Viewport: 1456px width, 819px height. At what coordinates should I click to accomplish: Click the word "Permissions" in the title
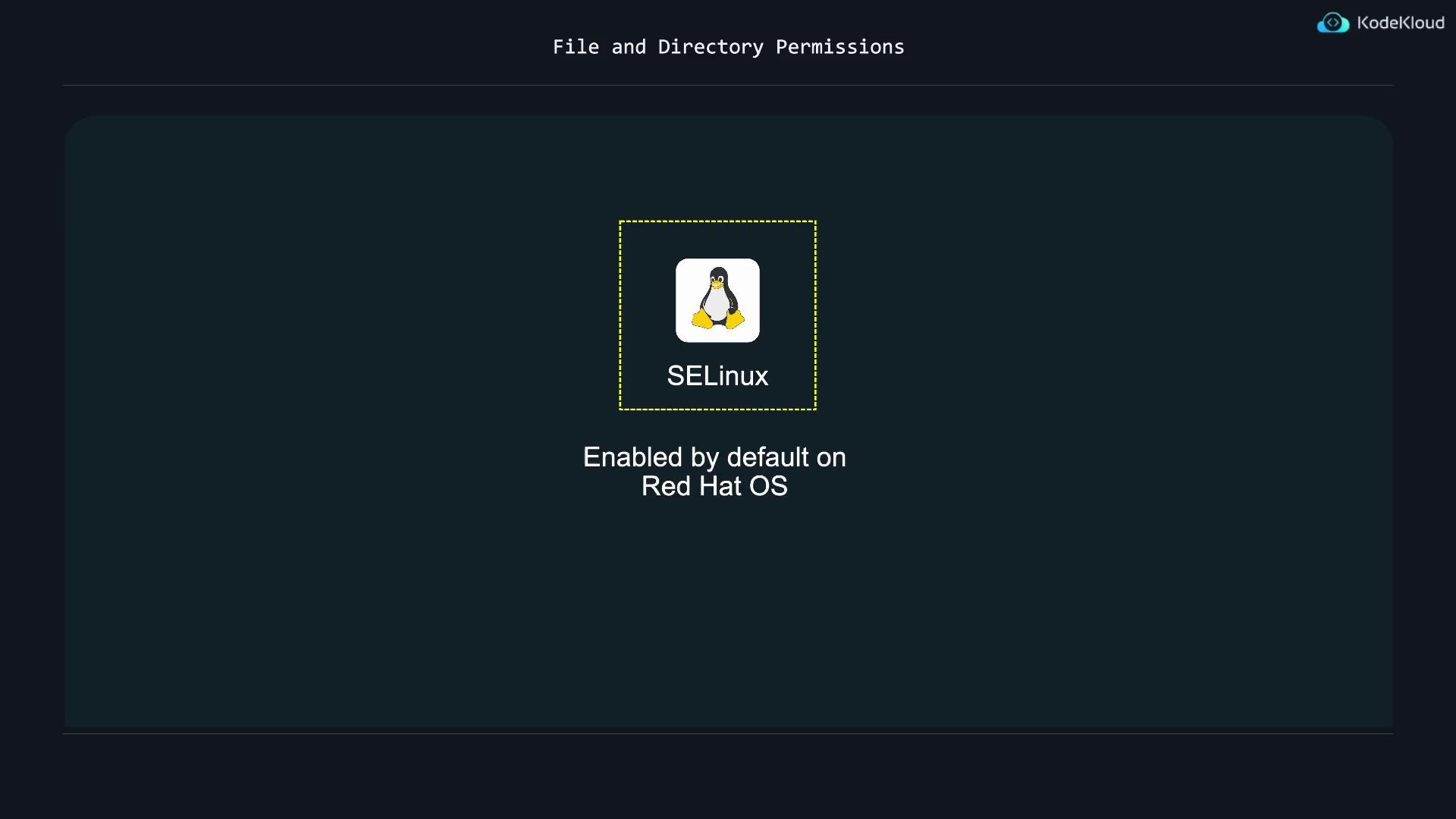click(x=839, y=47)
